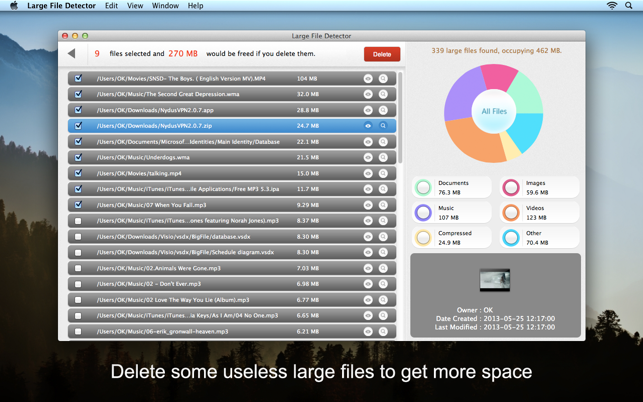
Task: Check 04 No One.mp3 checkbox
Action: pyautogui.click(x=78, y=315)
